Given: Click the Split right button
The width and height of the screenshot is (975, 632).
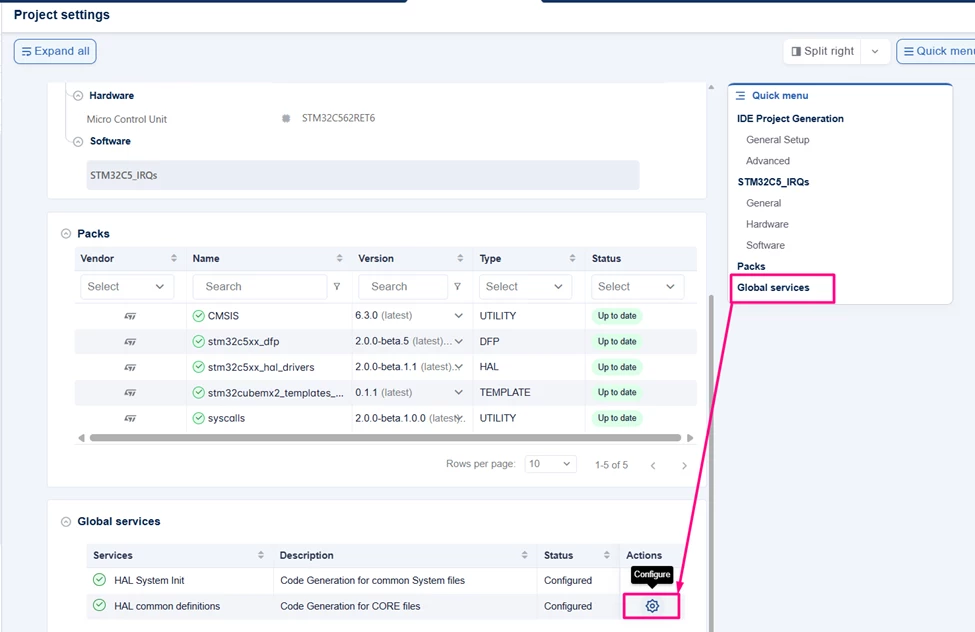Looking at the screenshot, I should coord(822,52).
